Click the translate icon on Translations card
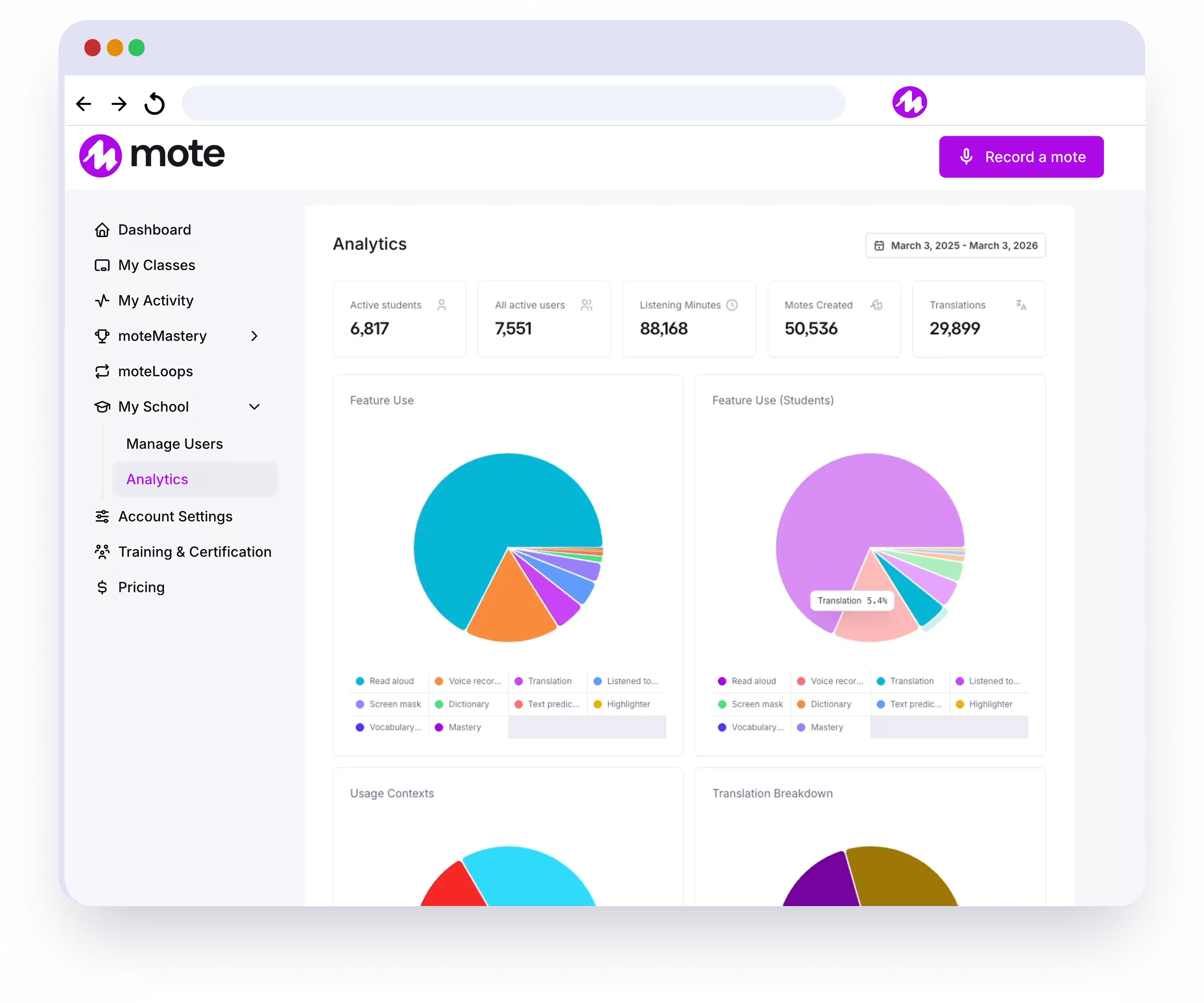This screenshot has width=1204, height=1003. pyautogui.click(x=1021, y=305)
